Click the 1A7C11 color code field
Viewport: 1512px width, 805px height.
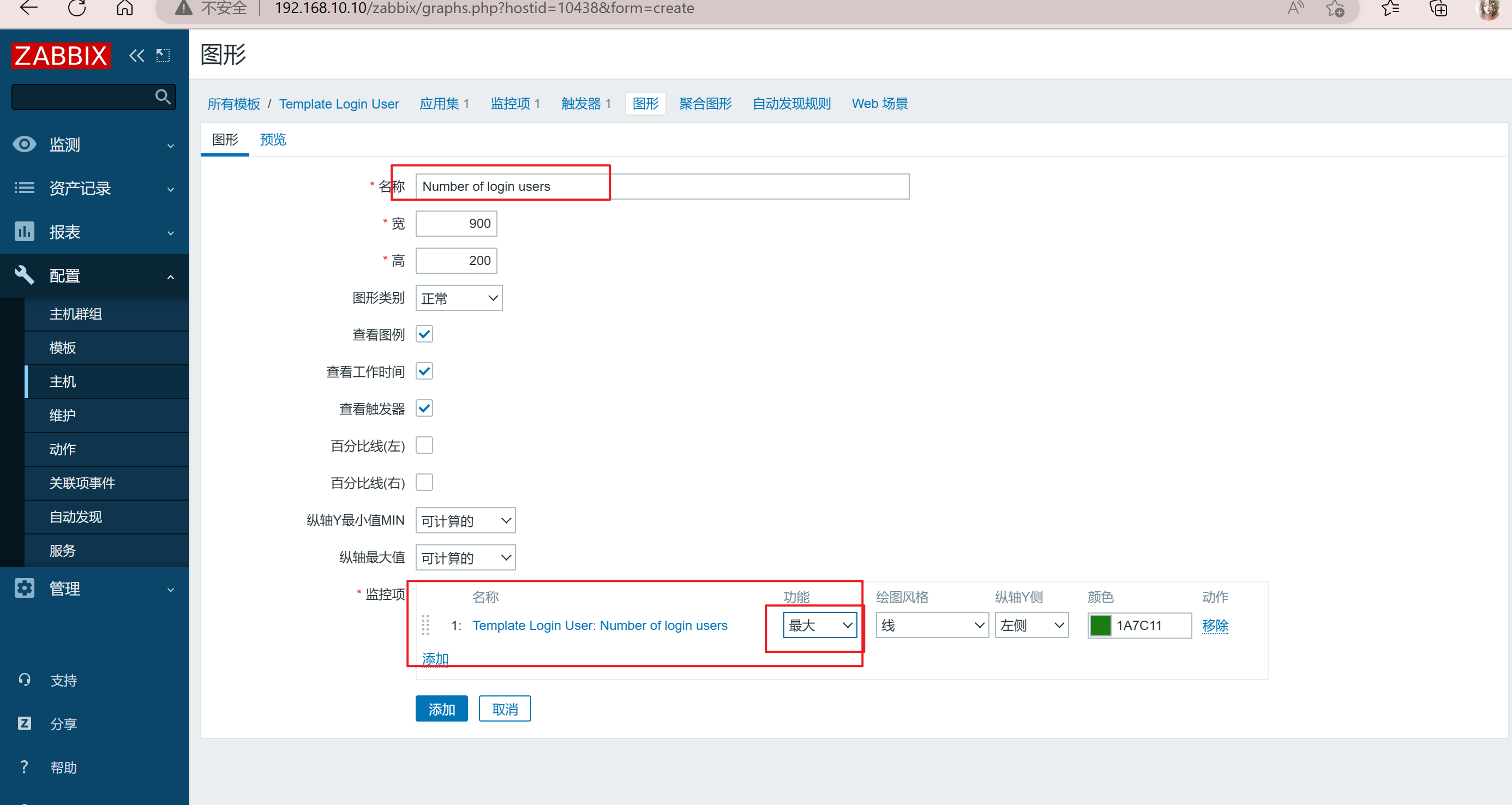[1151, 625]
